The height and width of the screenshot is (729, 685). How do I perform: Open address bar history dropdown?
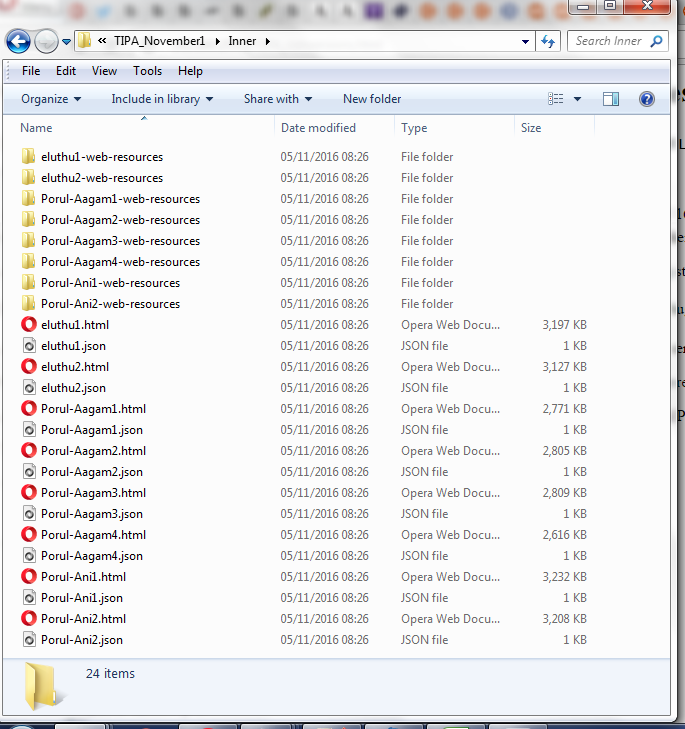tap(525, 42)
